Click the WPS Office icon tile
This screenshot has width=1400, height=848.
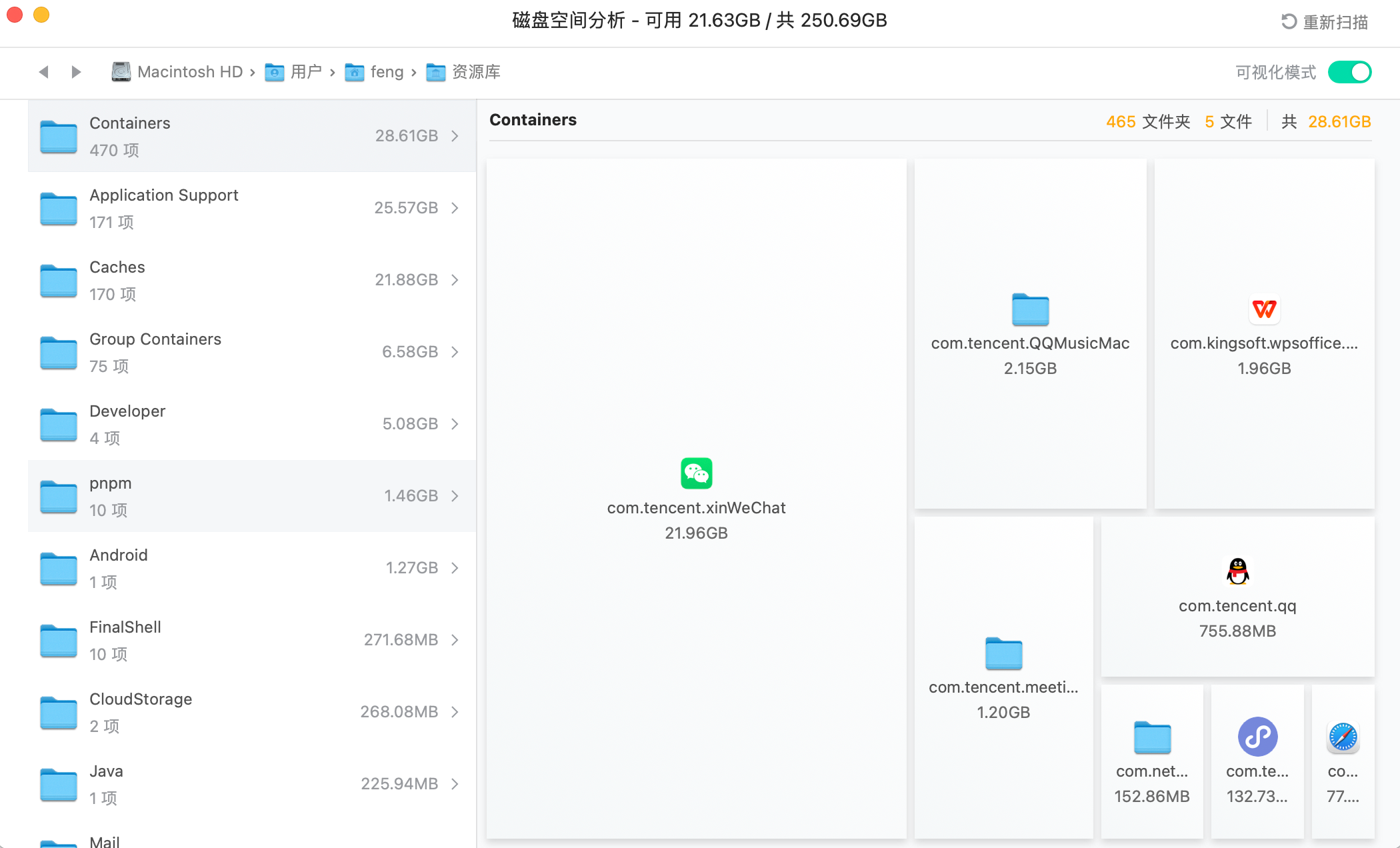[x=1264, y=333]
